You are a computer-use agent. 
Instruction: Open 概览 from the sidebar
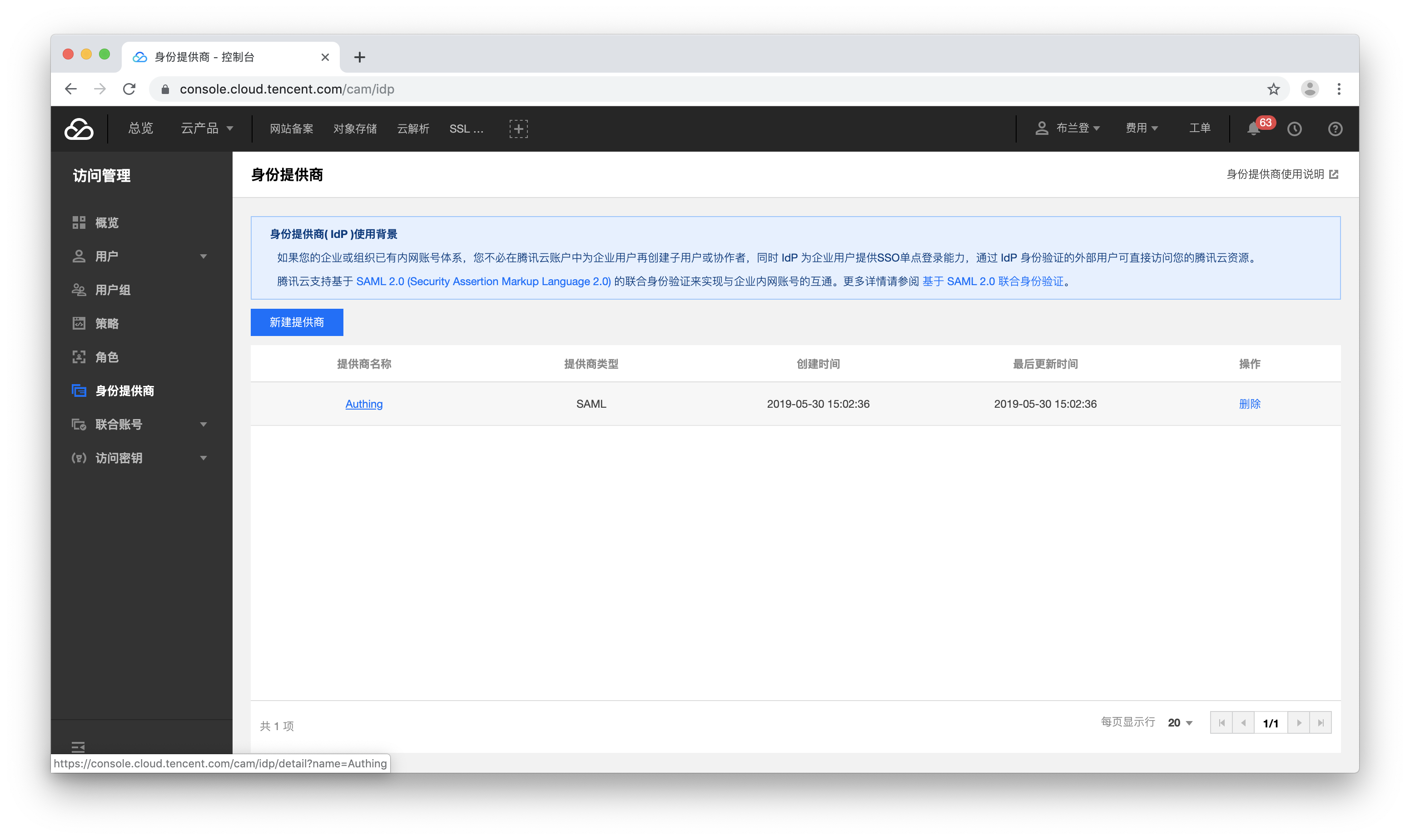coord(106,222)
